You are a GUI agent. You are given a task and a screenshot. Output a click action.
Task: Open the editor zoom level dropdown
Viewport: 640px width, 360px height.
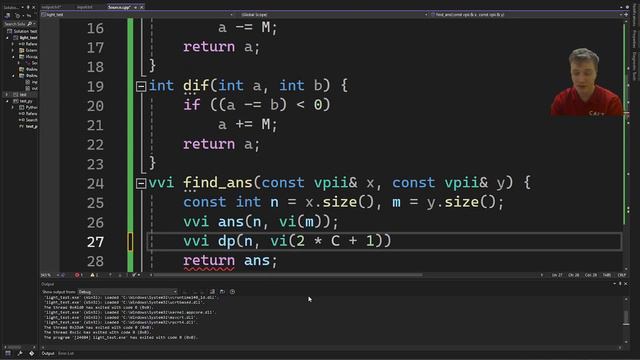click(49, 275)
